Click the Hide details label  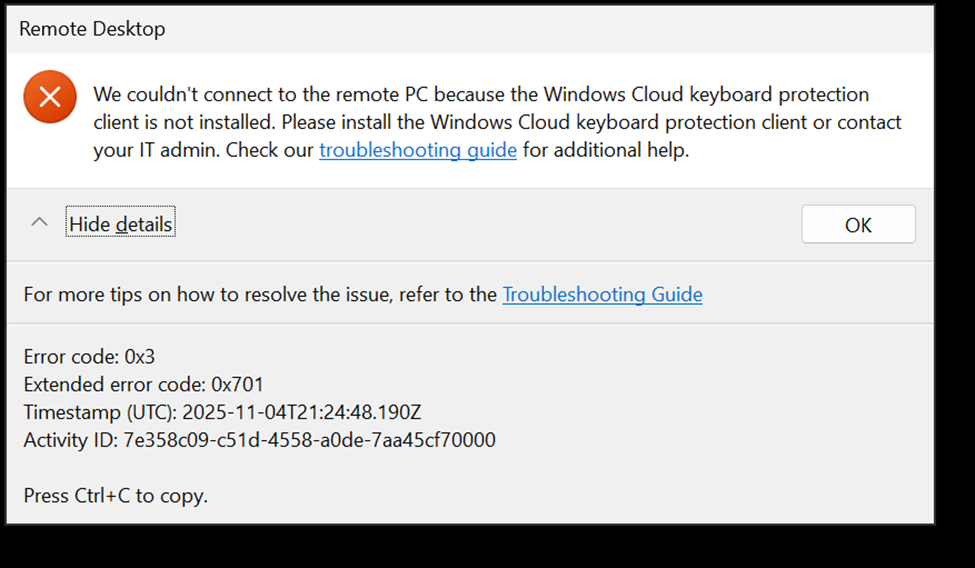[120, 224]
